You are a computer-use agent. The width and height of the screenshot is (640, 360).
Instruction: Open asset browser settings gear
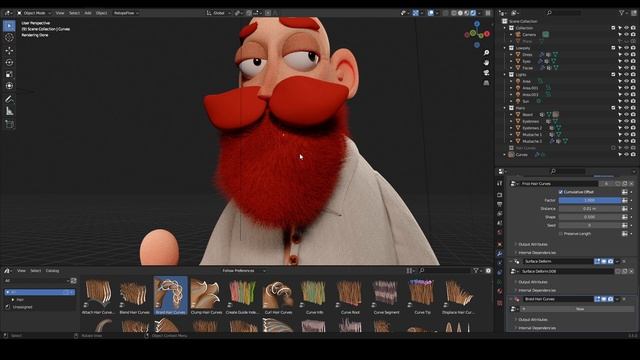pos(488,271)
